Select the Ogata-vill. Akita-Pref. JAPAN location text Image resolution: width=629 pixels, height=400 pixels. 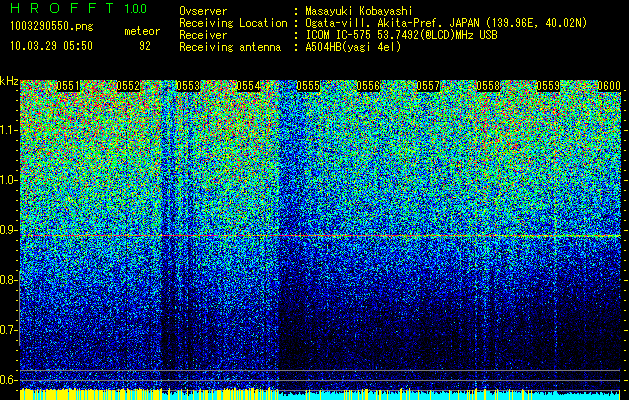coord(446,23)
